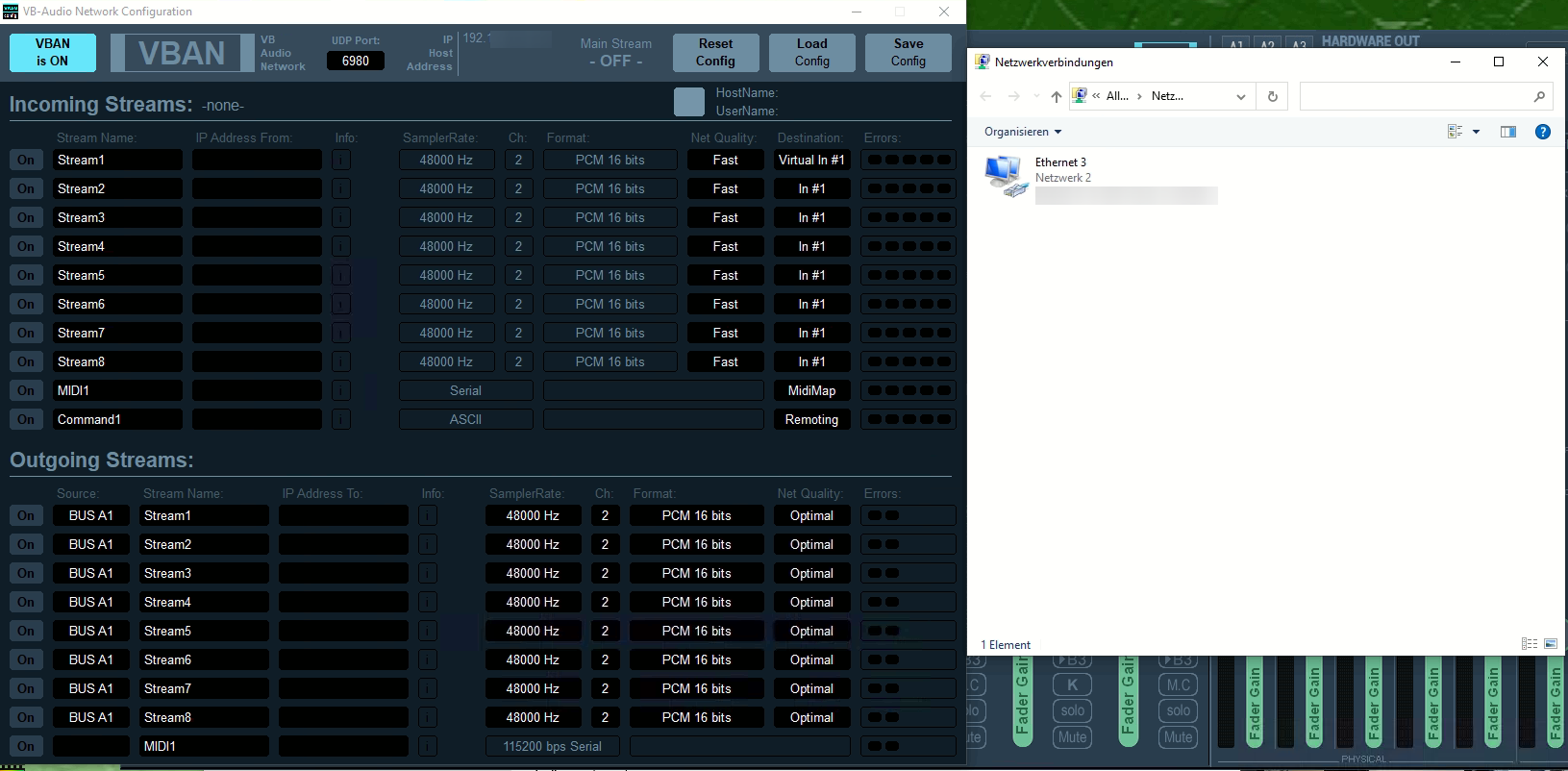Toggle On for outgoing MIDI1
This screenshot has width=1568, height=771.
coord(26,747)
